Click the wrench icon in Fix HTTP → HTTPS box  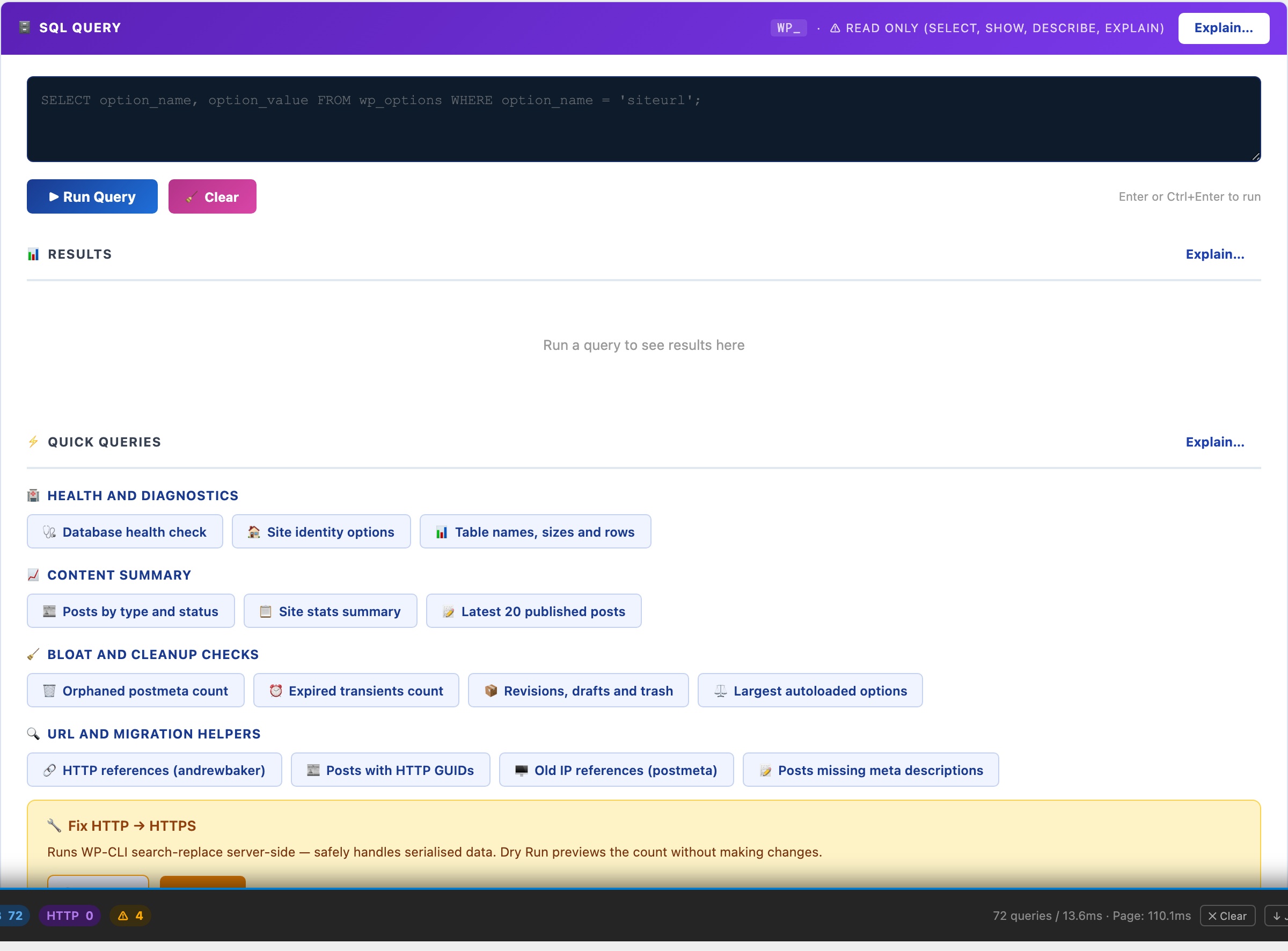click(54, 825)
